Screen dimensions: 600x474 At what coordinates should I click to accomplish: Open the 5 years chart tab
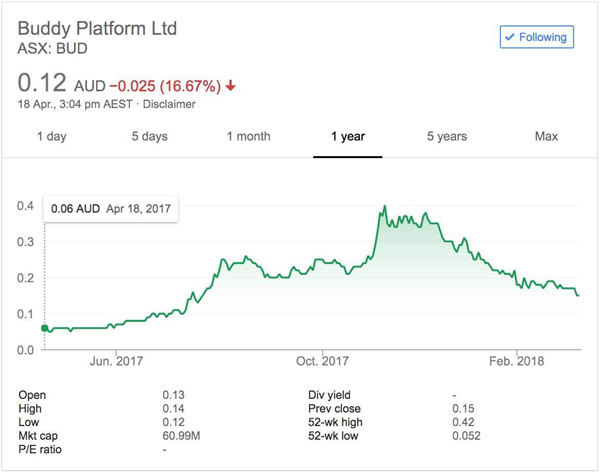pos(447,136)
